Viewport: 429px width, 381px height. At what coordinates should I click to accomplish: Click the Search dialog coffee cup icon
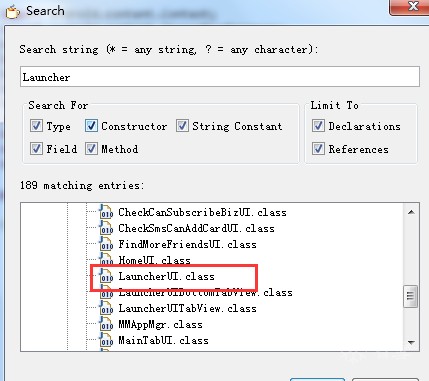click(13, 12)
